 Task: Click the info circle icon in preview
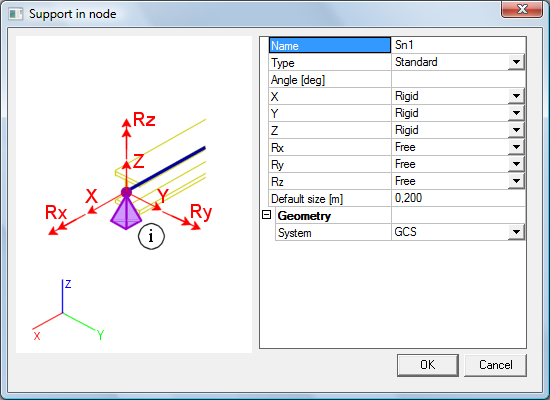click(151, 236)
